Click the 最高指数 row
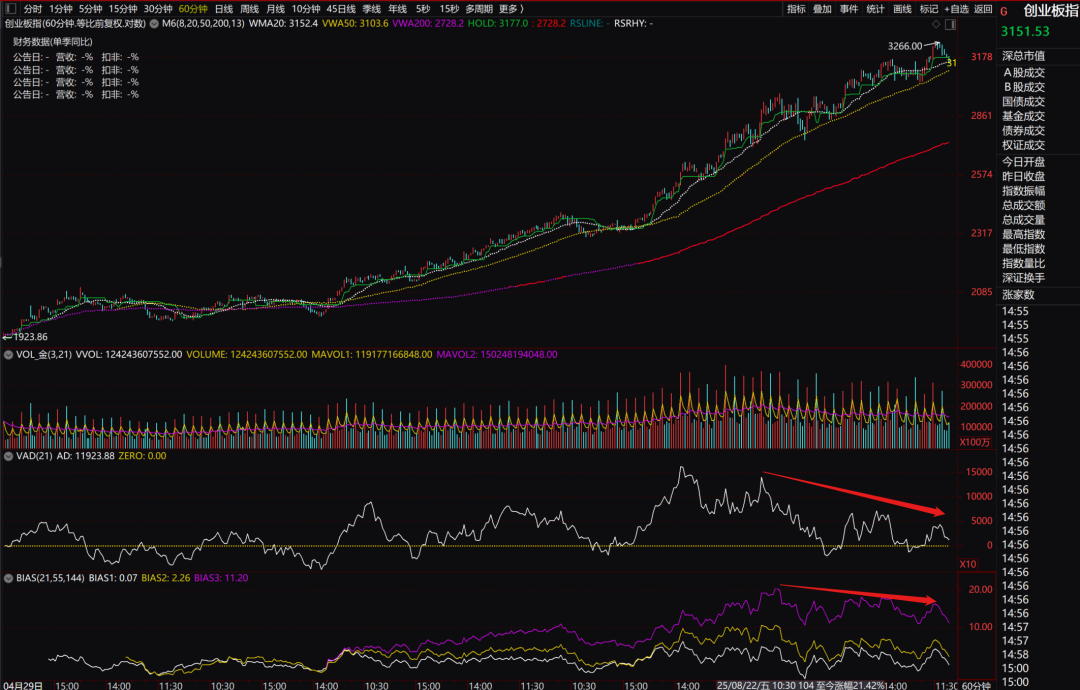This screenshot has width=1080, height=690. (x=1023, y=234)
